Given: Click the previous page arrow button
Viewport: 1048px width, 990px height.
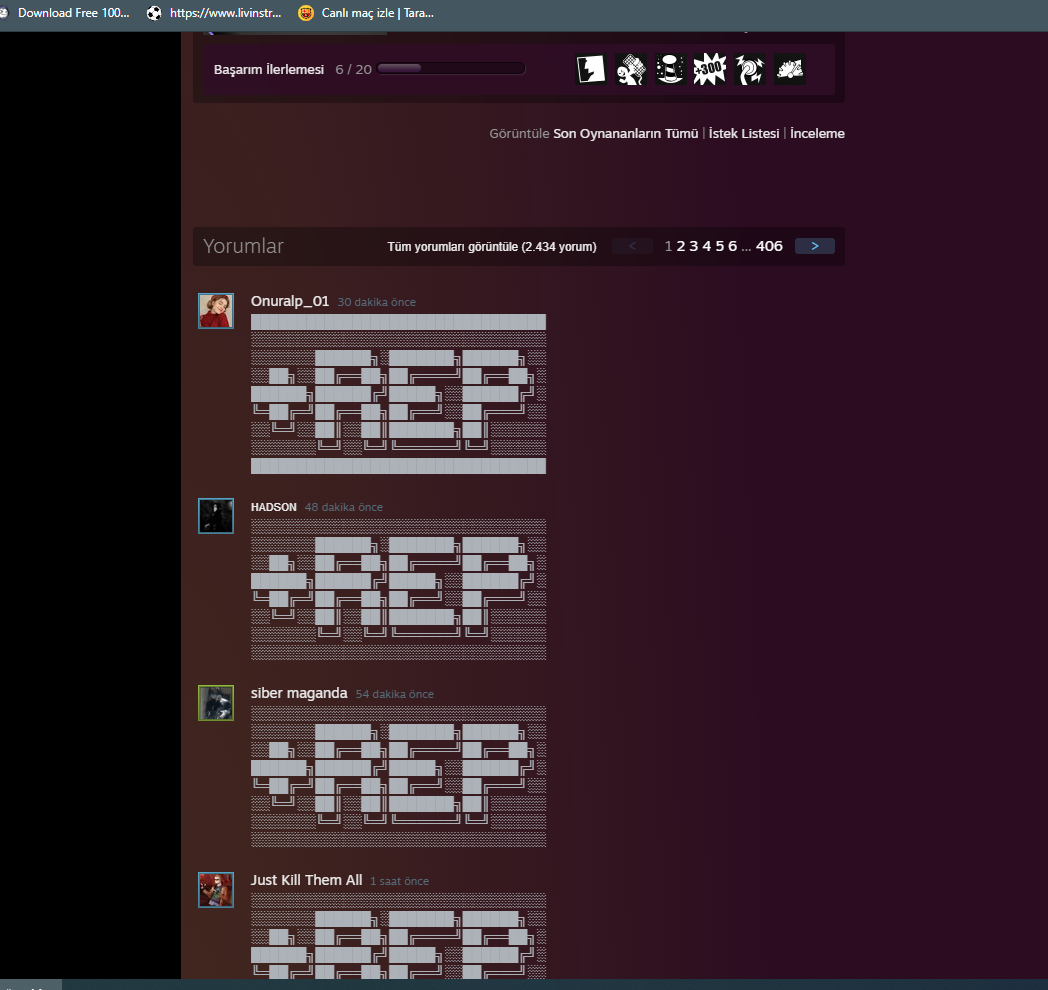Looking at the screenshot, I should coord(632,245).
